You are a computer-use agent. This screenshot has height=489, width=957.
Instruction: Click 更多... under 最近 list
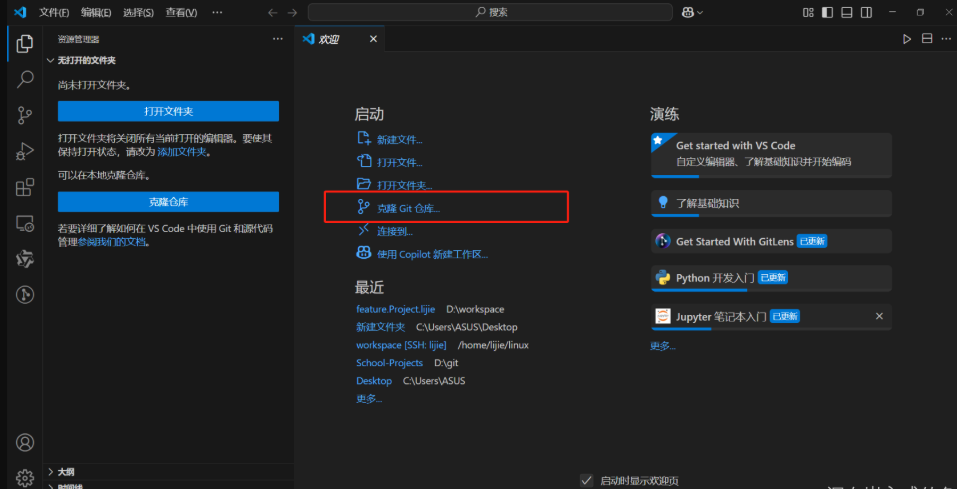pos(369,399)
